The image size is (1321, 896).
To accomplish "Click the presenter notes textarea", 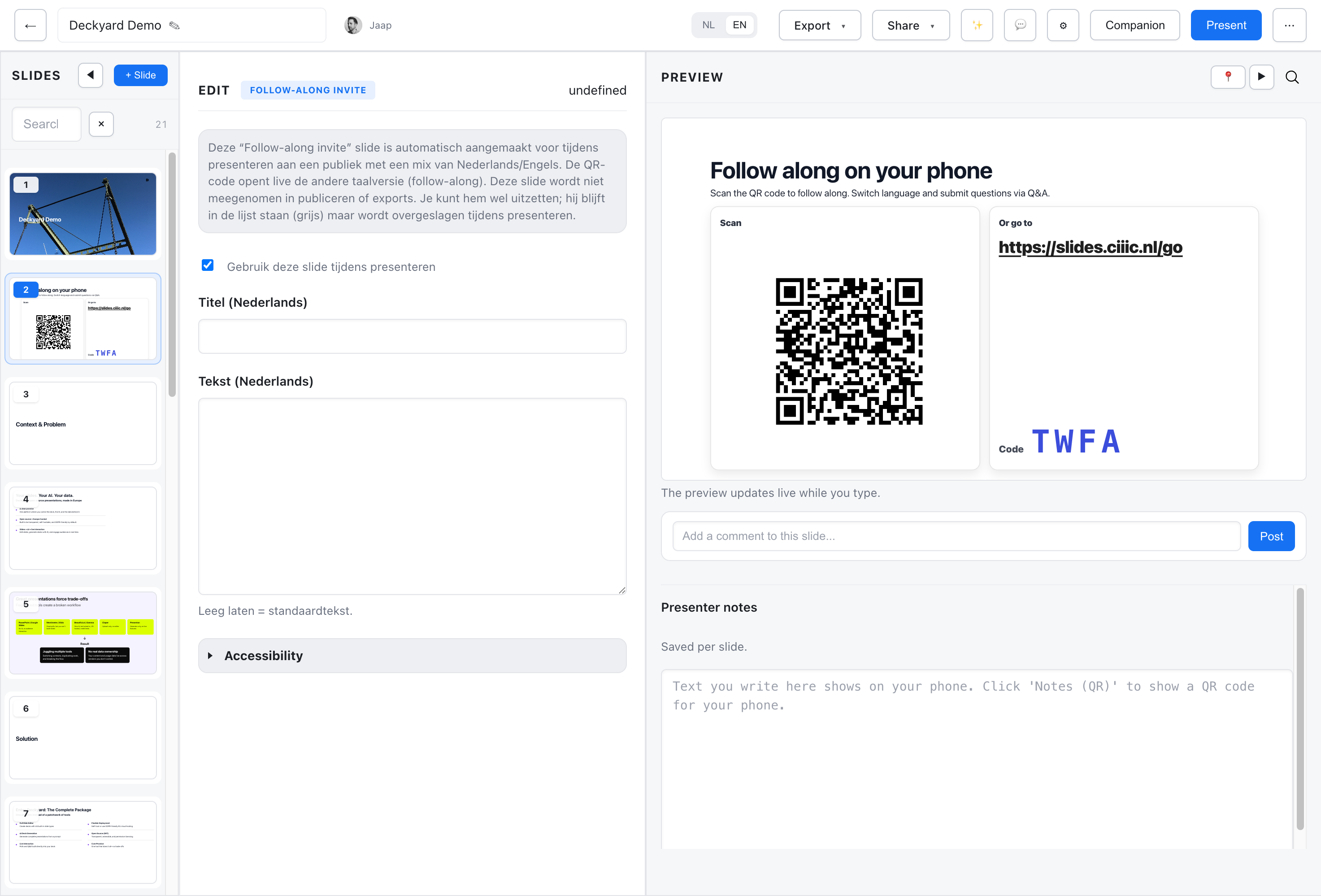I will (977, 759).
